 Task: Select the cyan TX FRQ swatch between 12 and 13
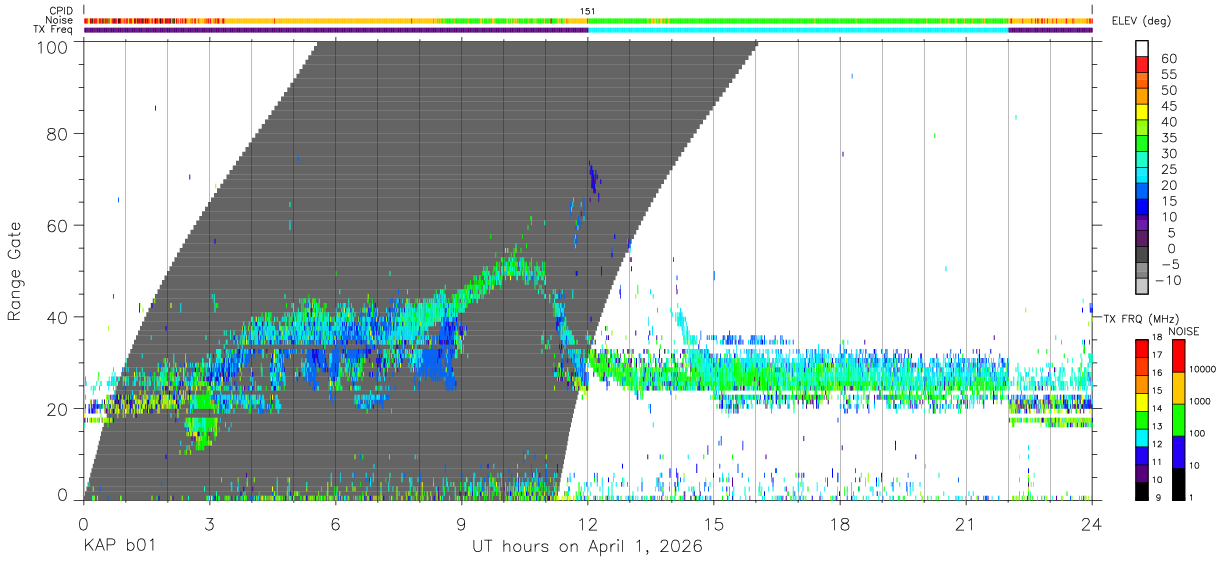click(x=1142, y=436)
